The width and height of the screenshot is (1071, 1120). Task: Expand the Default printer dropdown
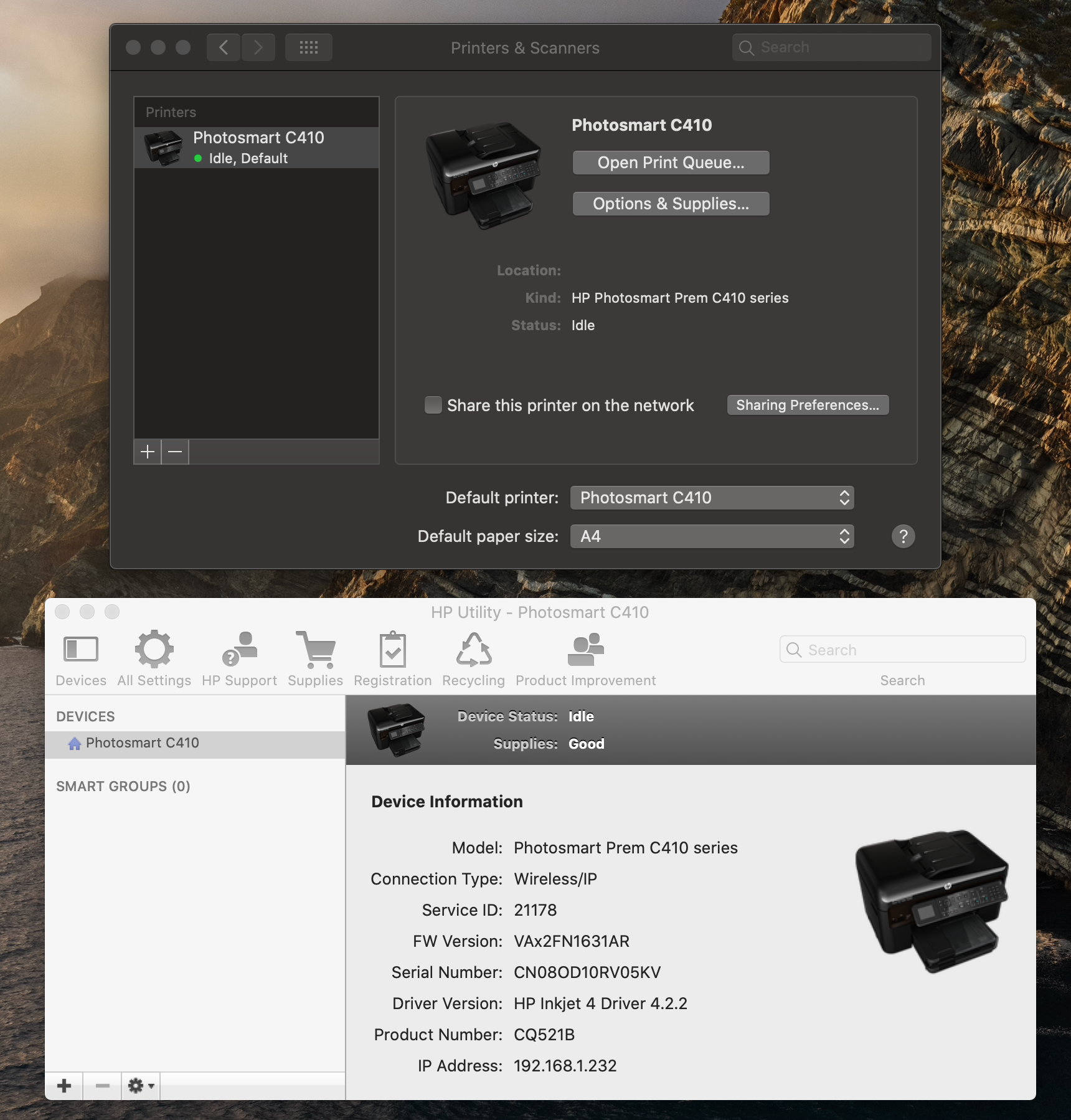pos(712,498)
